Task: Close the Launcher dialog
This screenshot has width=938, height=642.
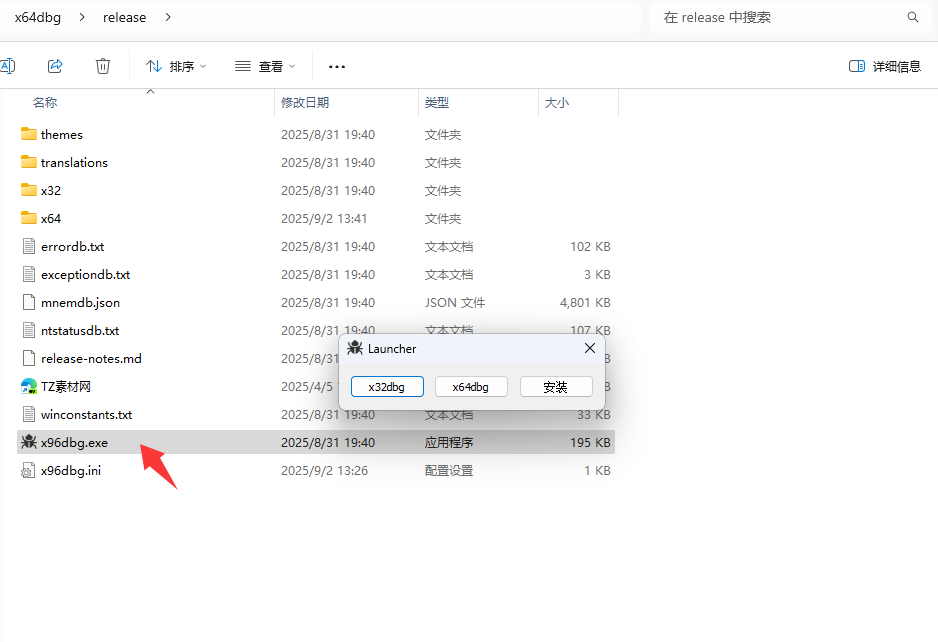Action: tap(590, 348)
